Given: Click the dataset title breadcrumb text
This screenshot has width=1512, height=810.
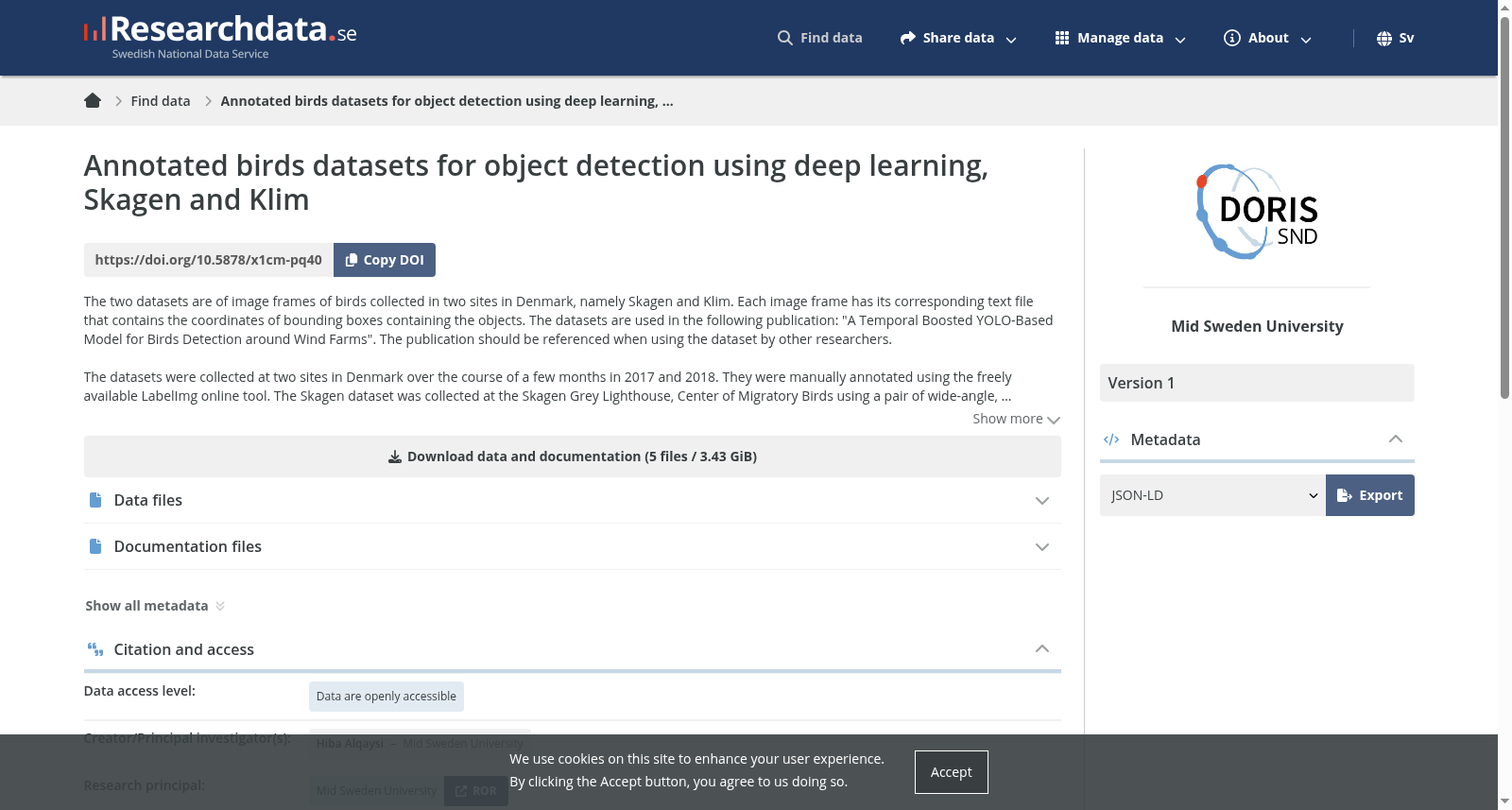Looking at the screenshot, I should [447, 101].
